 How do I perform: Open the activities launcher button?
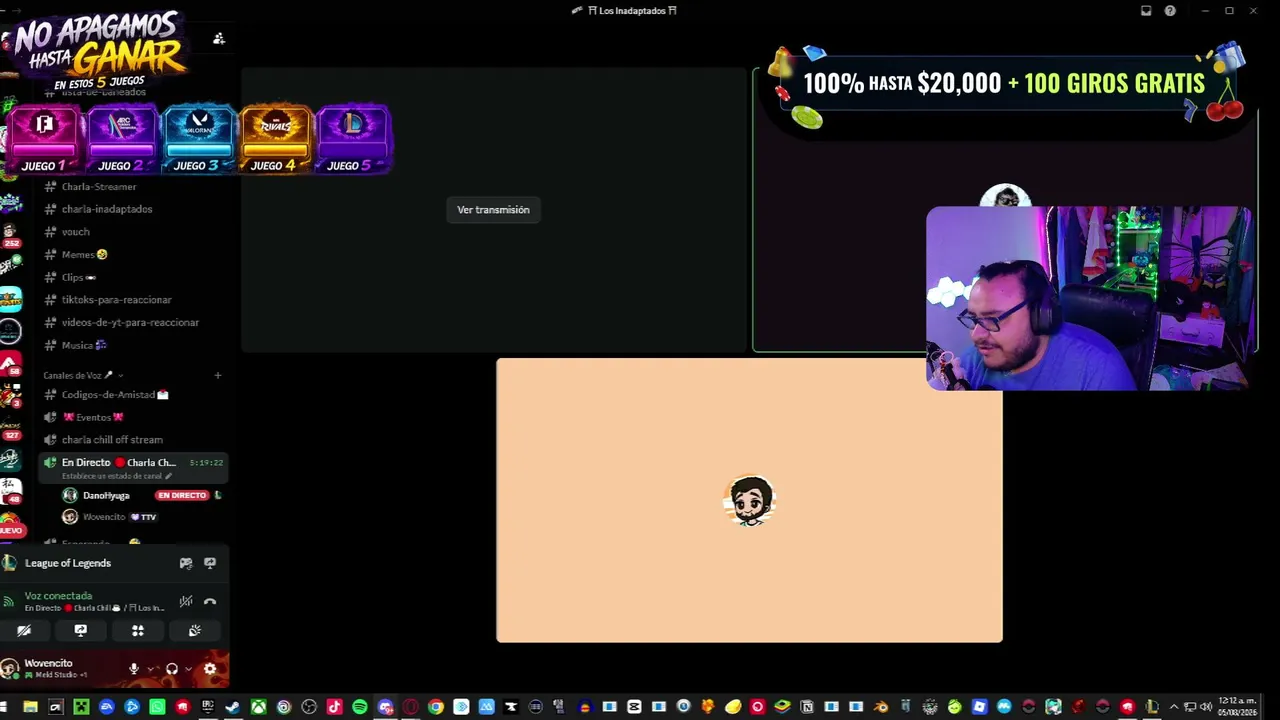click(x=138, y=631)
